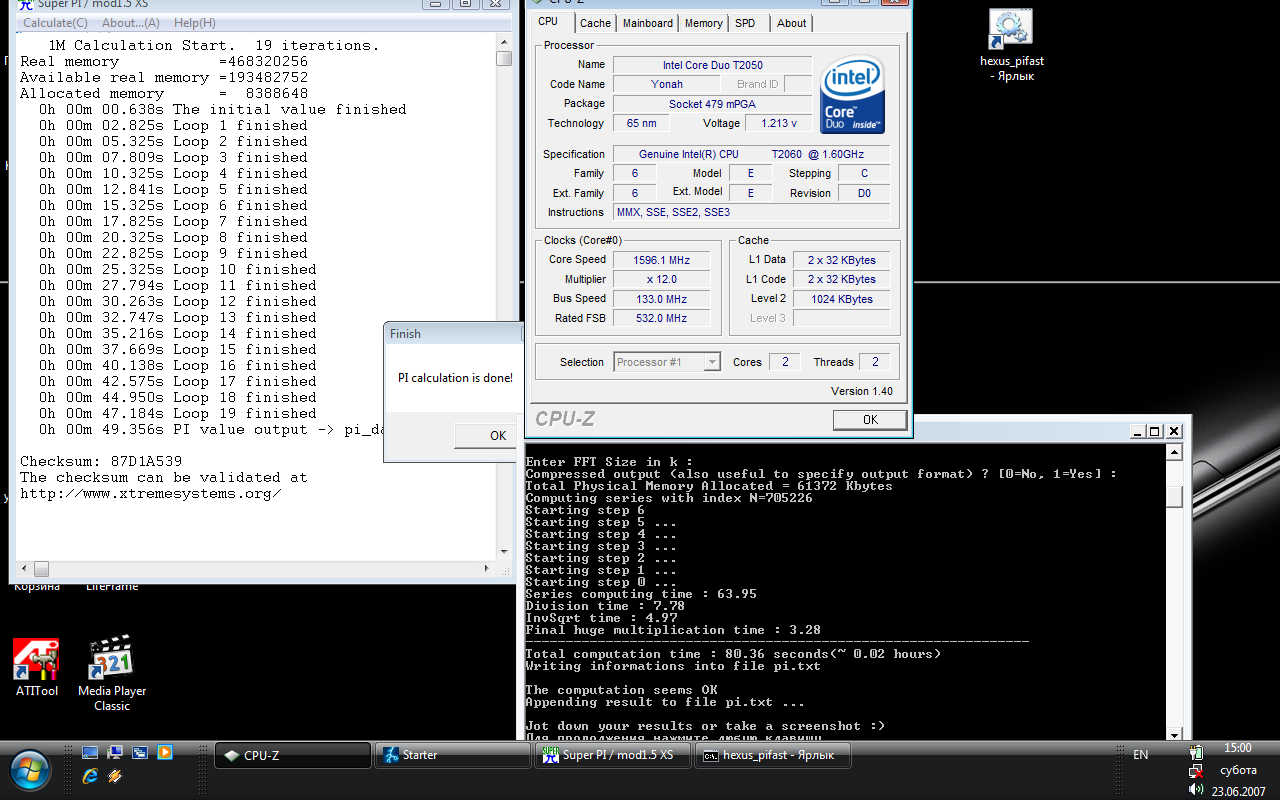Screen dimensions: 1280x800
Task: Click the volume speaker tray icon
Action: [1195, 789]
